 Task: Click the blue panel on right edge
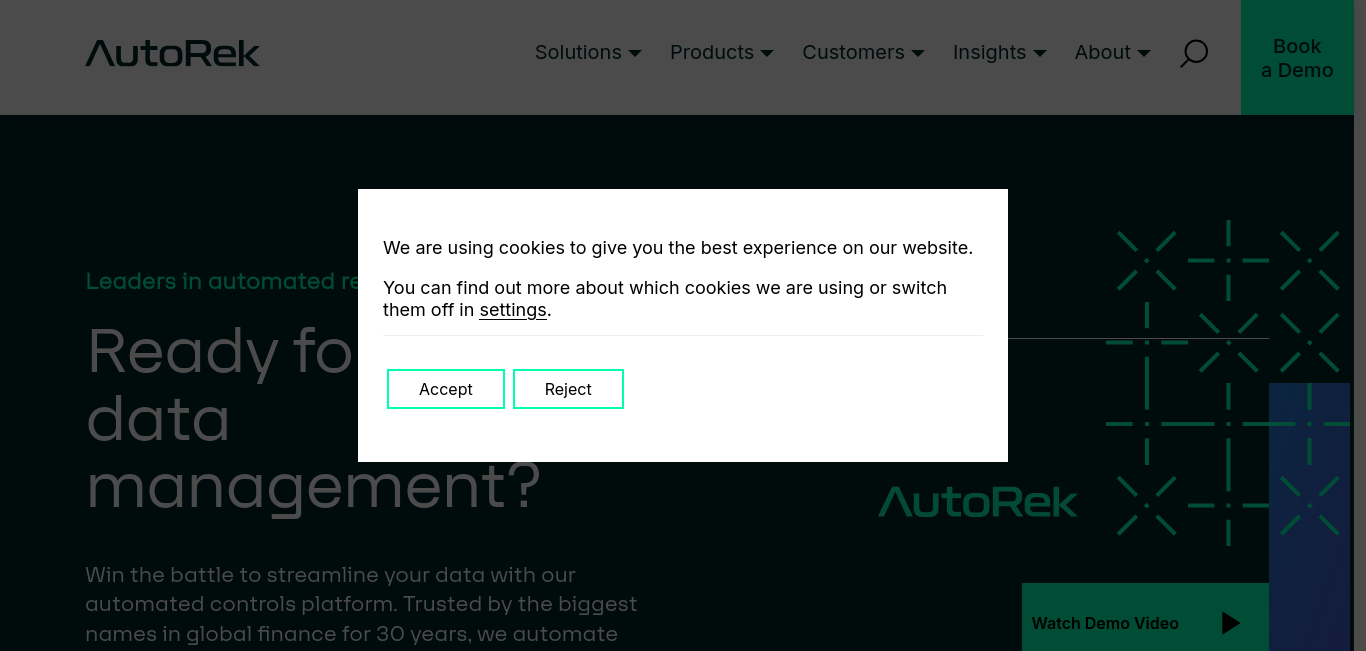pos(1309,517)
